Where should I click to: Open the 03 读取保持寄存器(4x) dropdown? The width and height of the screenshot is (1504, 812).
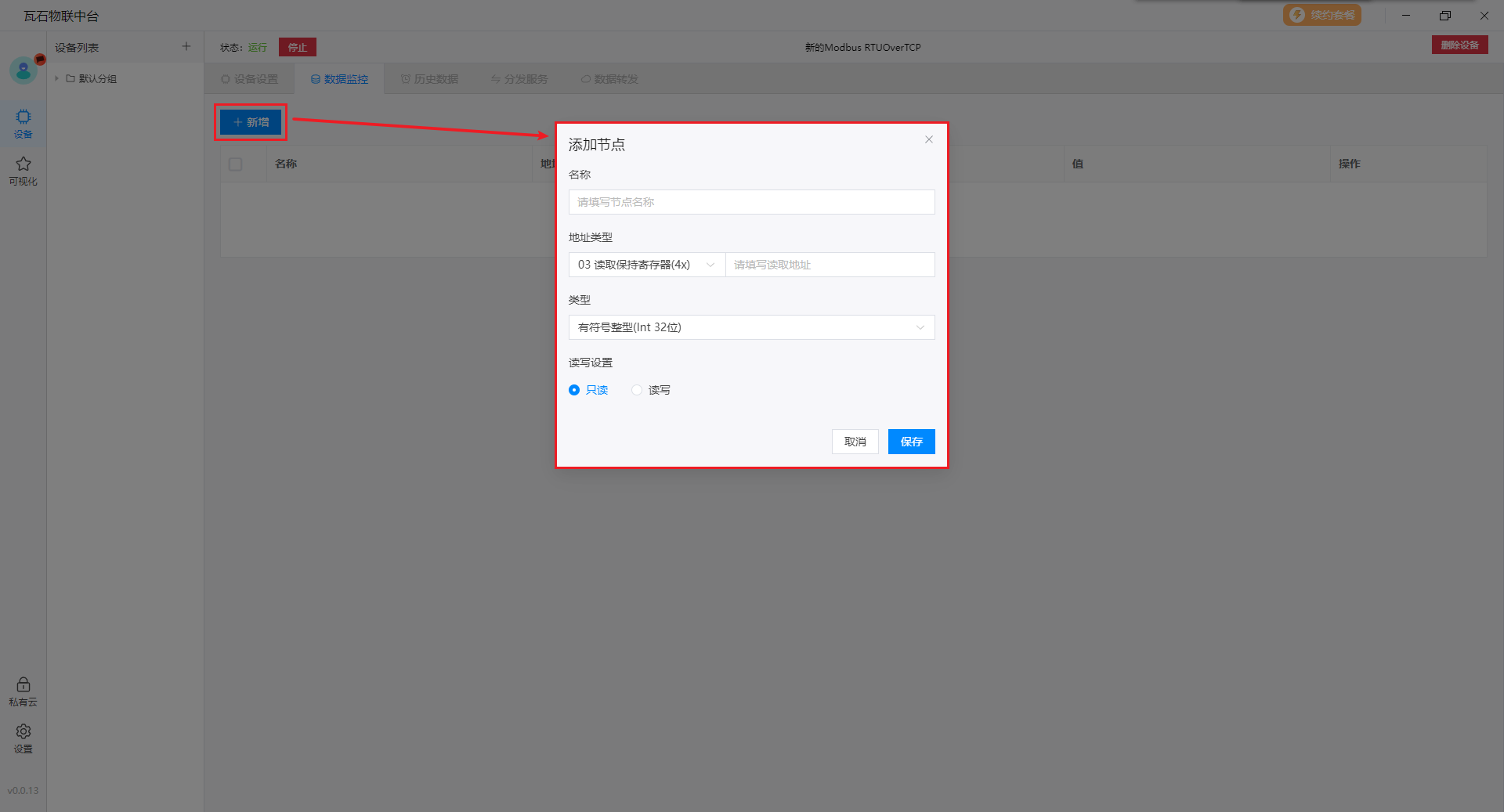tap(646, 265)
